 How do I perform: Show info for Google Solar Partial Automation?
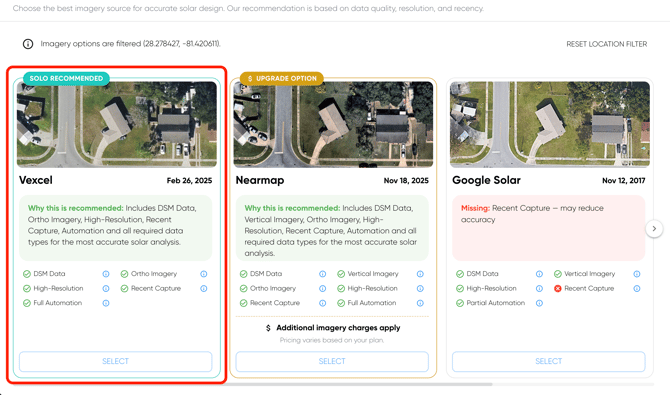click(x=539, y=303)
